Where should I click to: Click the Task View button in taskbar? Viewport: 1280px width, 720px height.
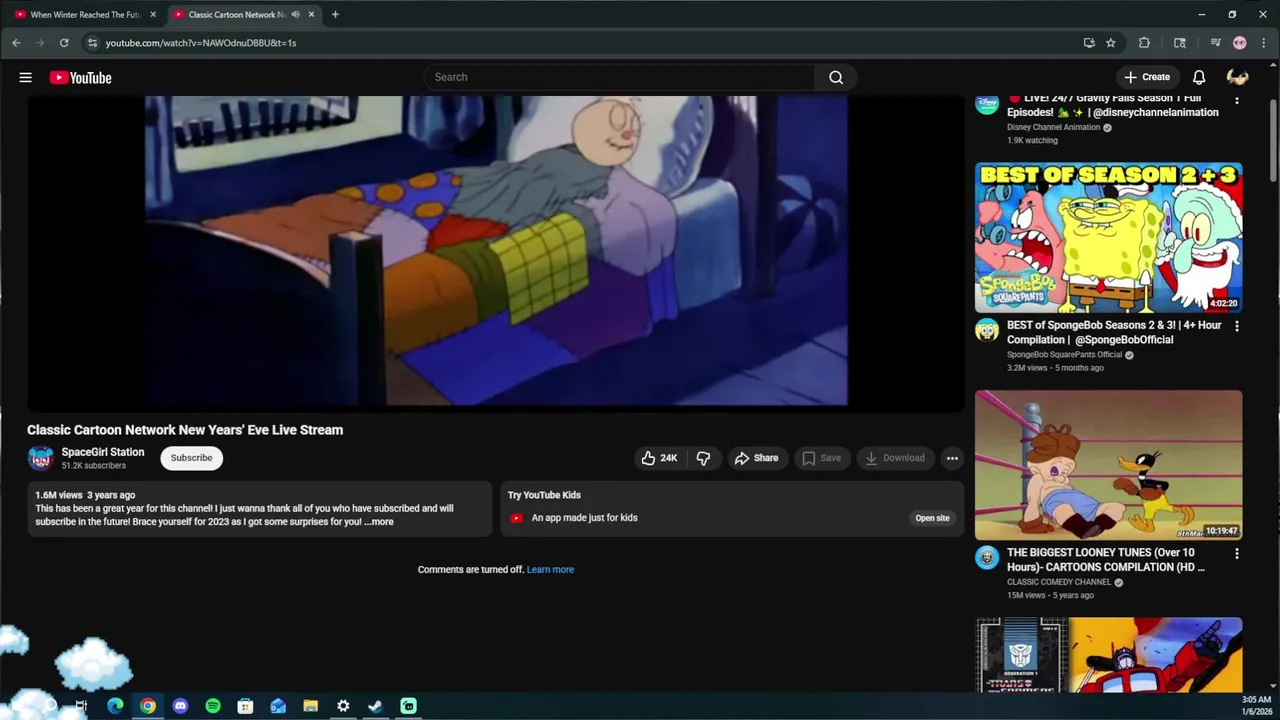[x=82, y=706]
